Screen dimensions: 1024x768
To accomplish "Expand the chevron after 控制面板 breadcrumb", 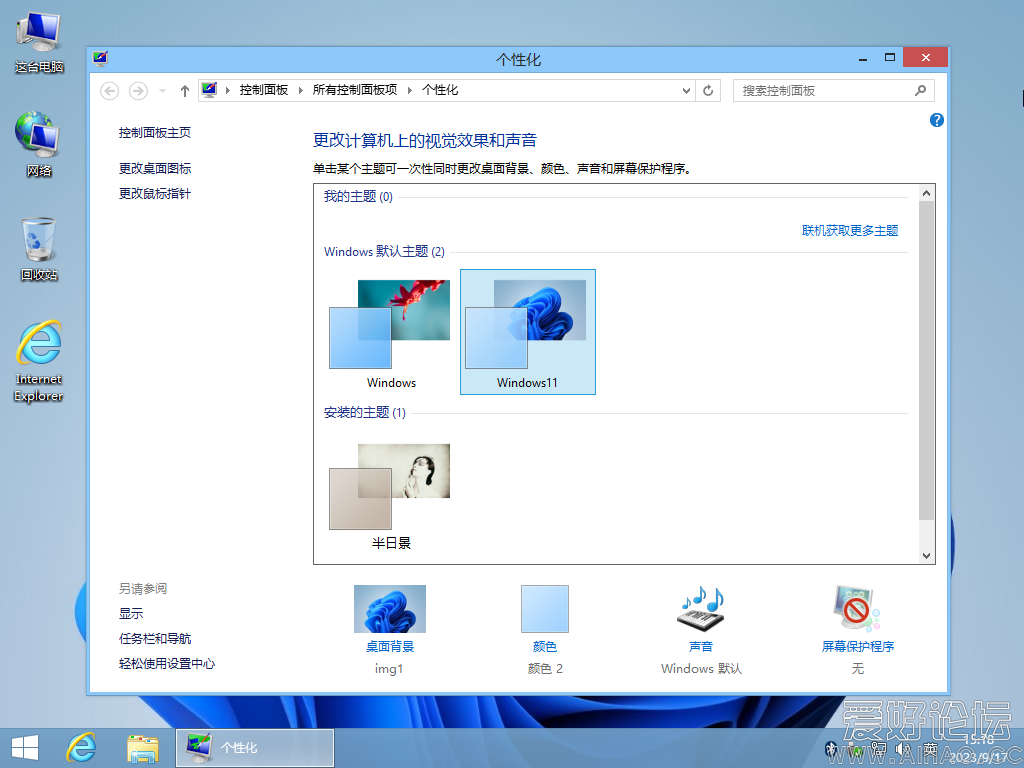I will coord(300,90).
